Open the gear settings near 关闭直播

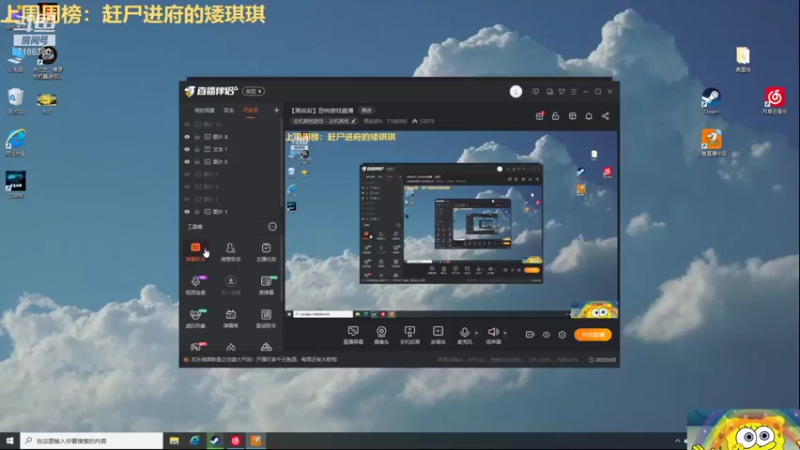562,335
